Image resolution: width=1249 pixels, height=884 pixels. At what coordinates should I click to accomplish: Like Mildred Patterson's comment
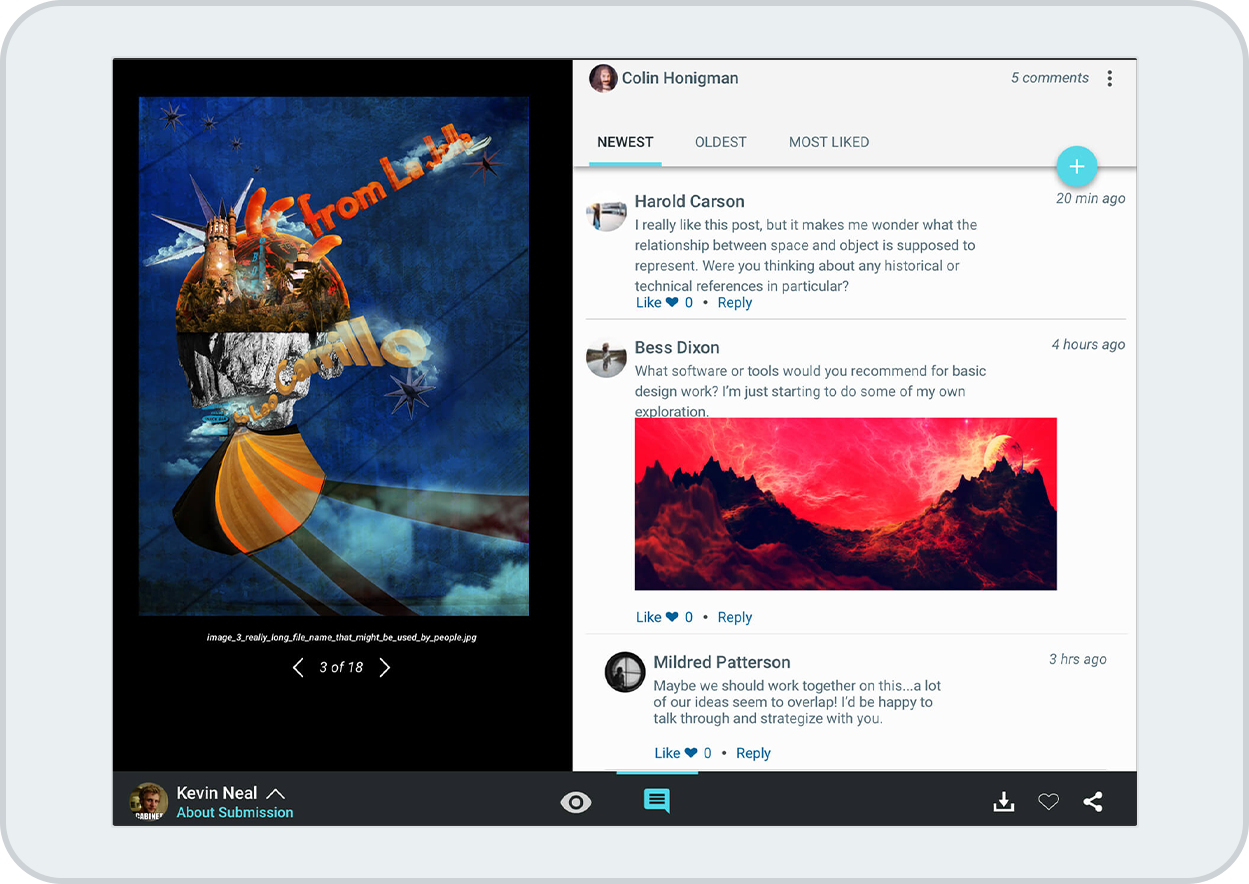676,754
